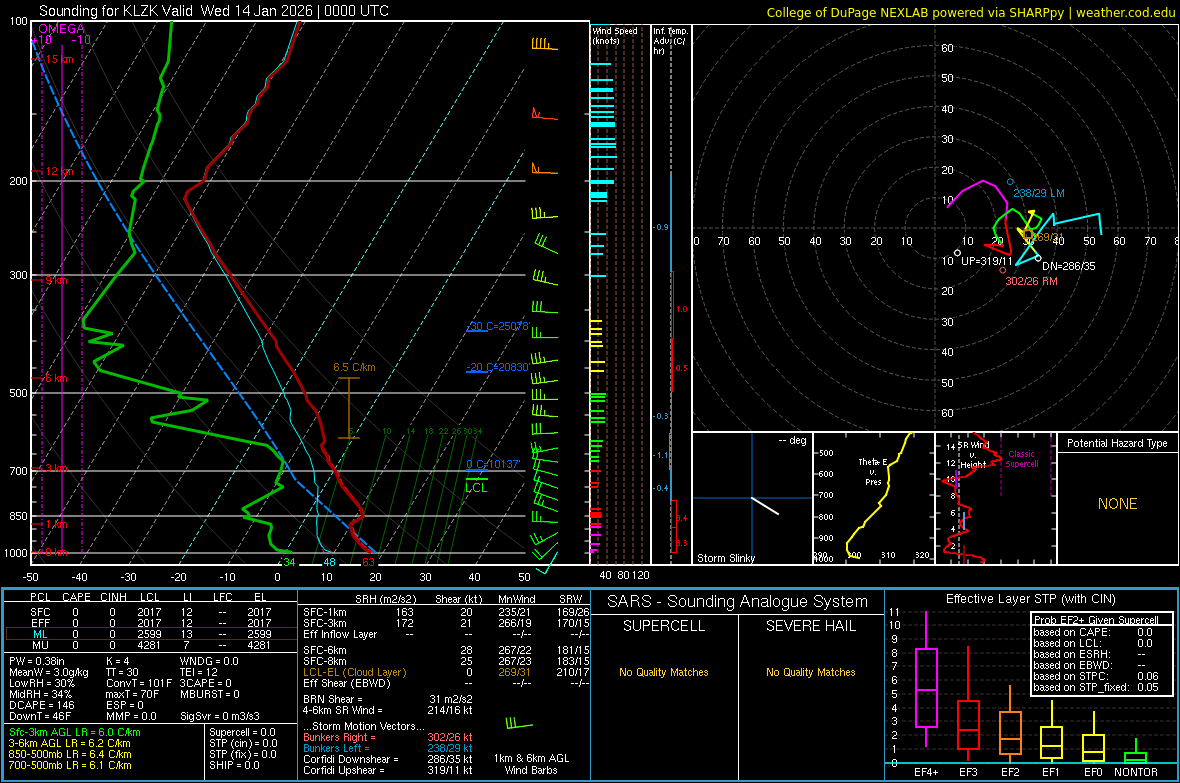Click the 'Wind Speed (knots)' panel header
1180x783 pixels.
pos(615,35)
